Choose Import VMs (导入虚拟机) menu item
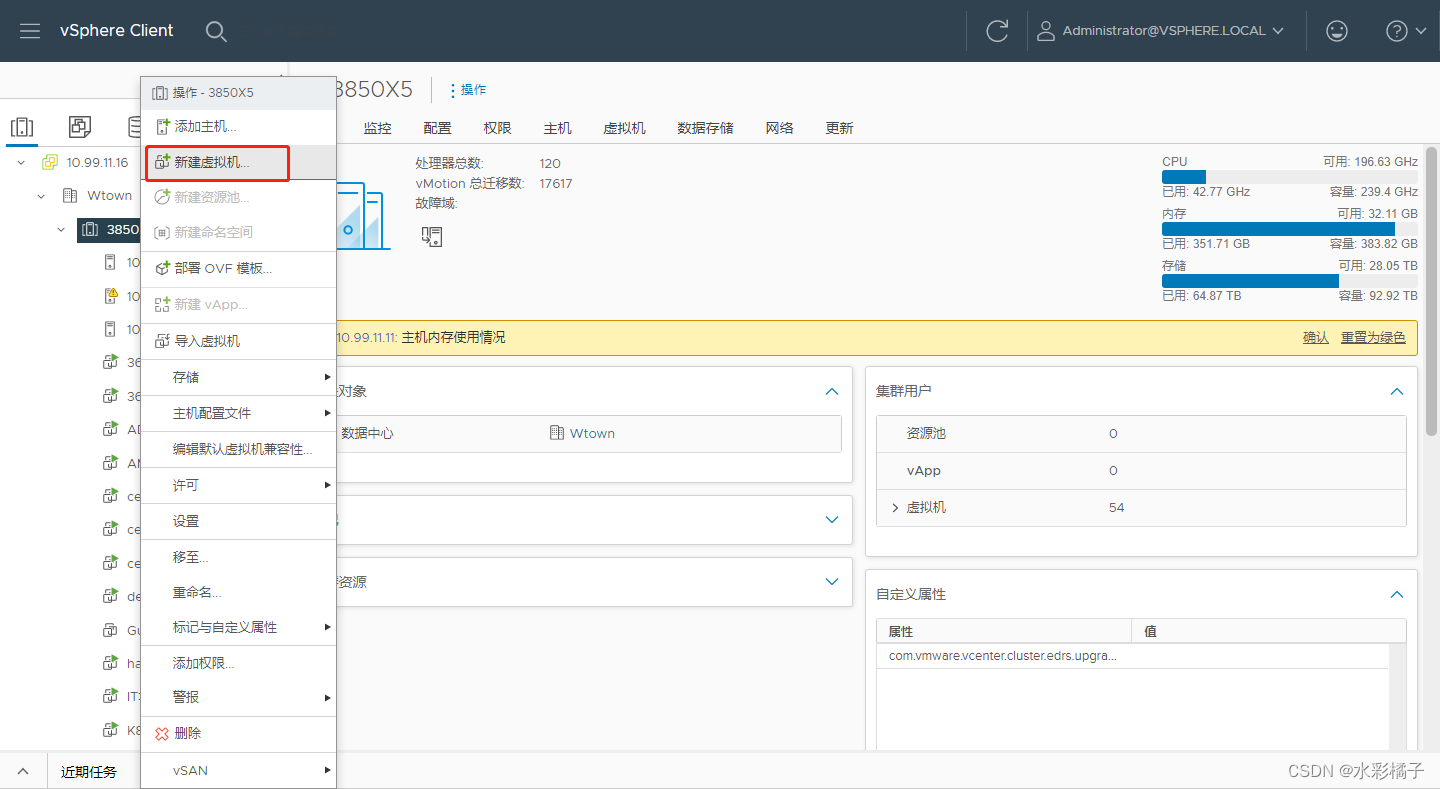This screenshot has width=1440, height=789. 238,341
